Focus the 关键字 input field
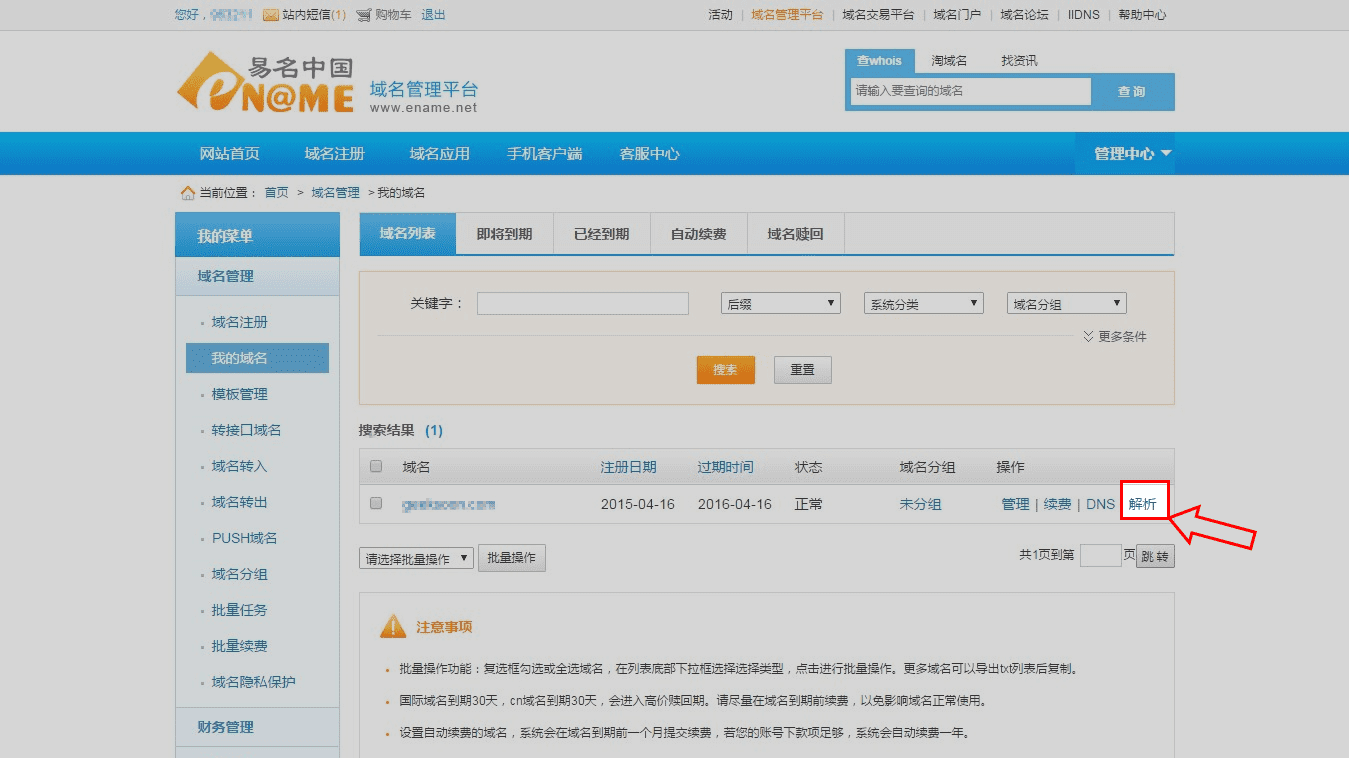 point(583,304)
